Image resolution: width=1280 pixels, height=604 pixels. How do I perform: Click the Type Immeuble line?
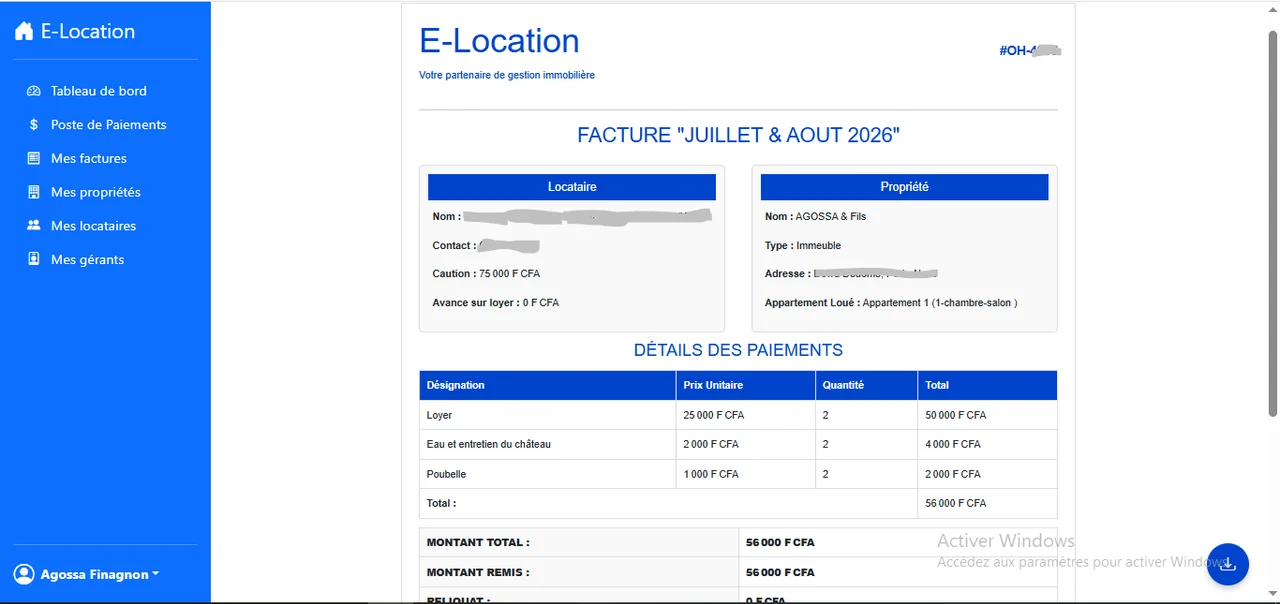click(803, 246)
